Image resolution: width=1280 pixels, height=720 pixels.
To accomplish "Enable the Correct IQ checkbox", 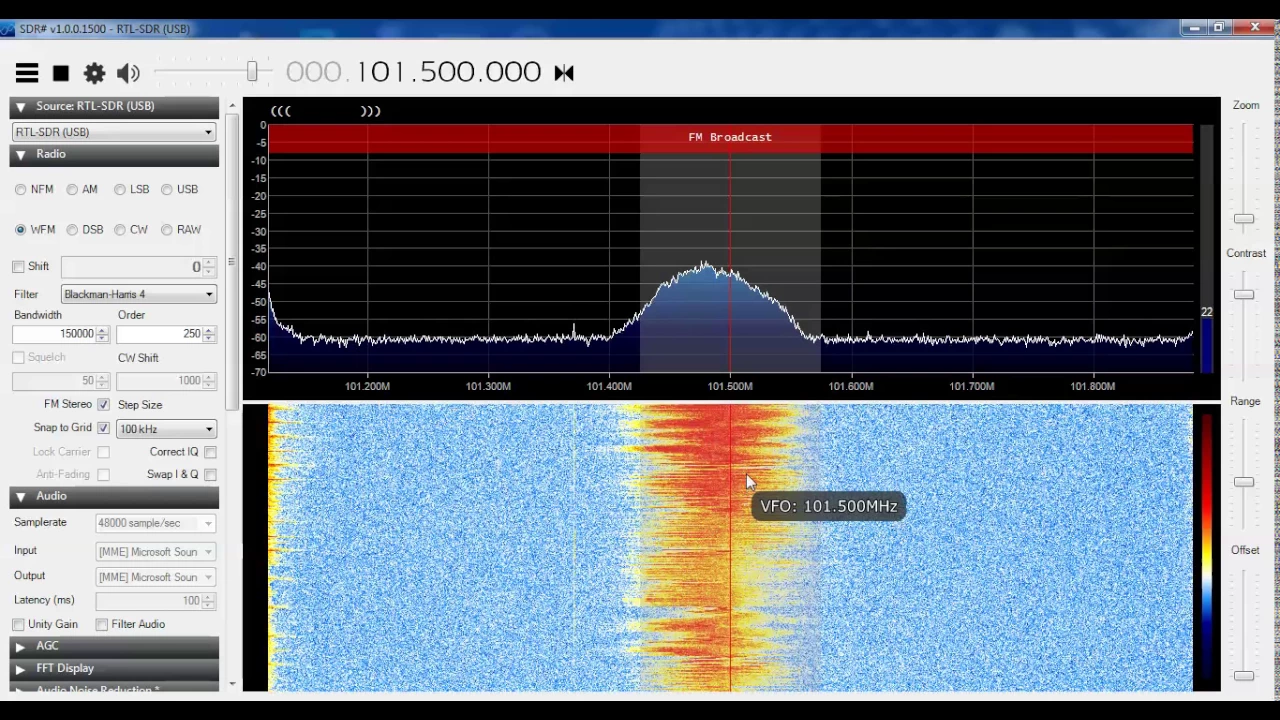I will pos(210,452).
